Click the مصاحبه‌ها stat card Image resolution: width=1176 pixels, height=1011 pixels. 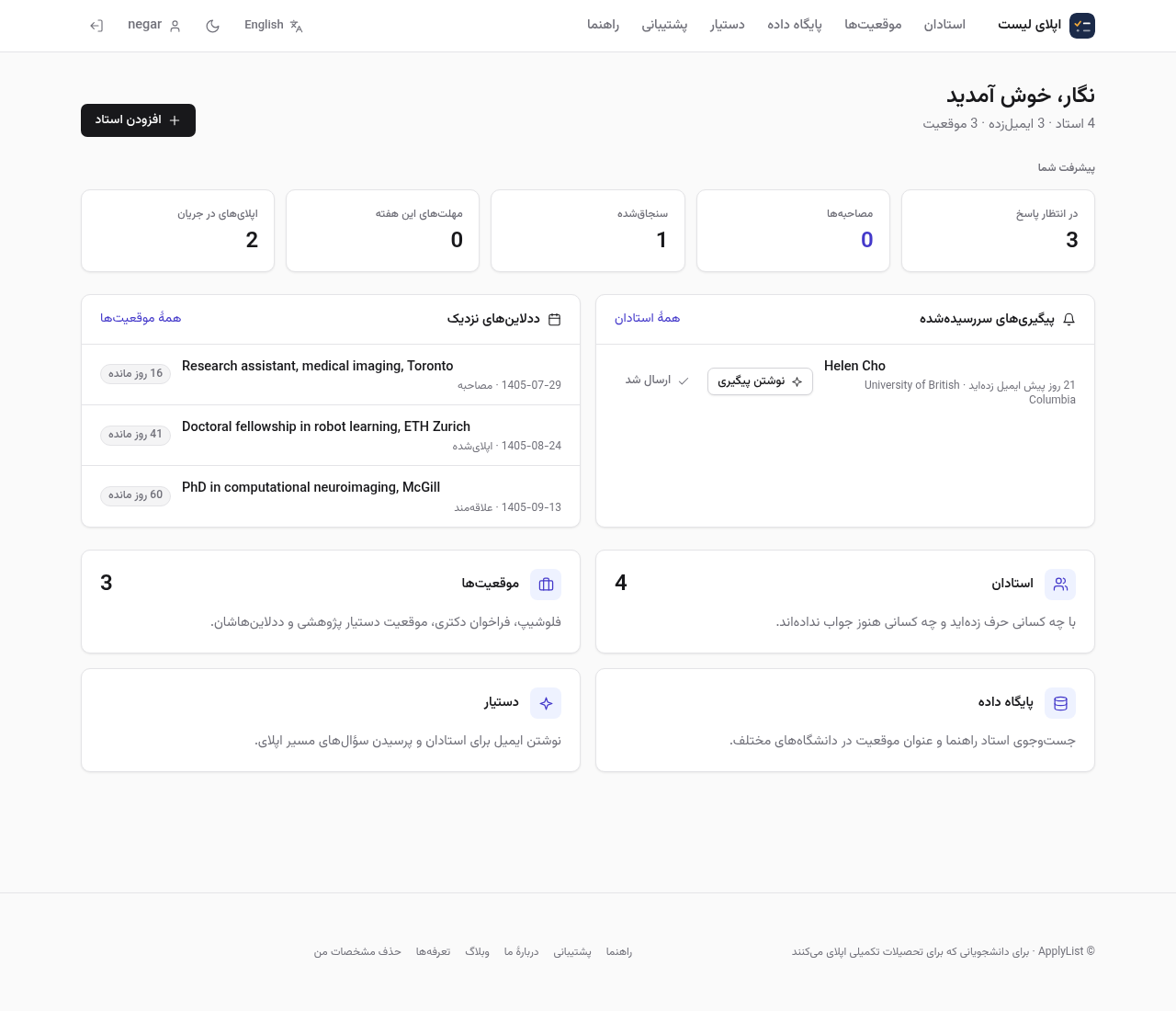point(793,231)
